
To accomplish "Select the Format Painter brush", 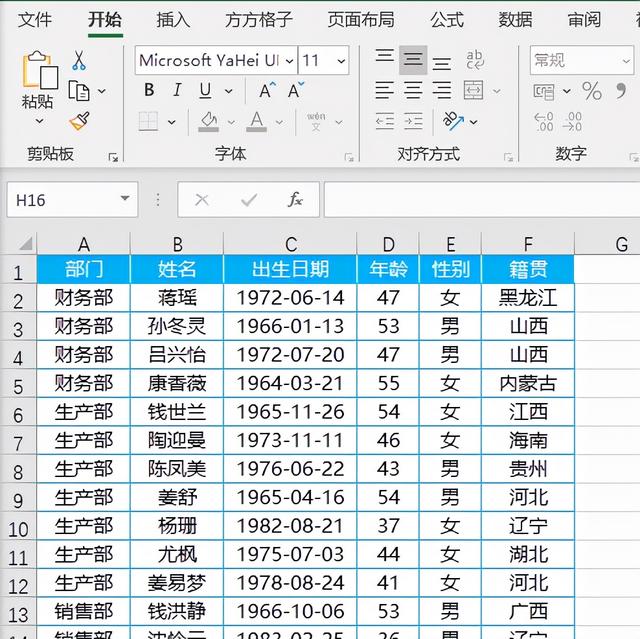I will point(80,121).
